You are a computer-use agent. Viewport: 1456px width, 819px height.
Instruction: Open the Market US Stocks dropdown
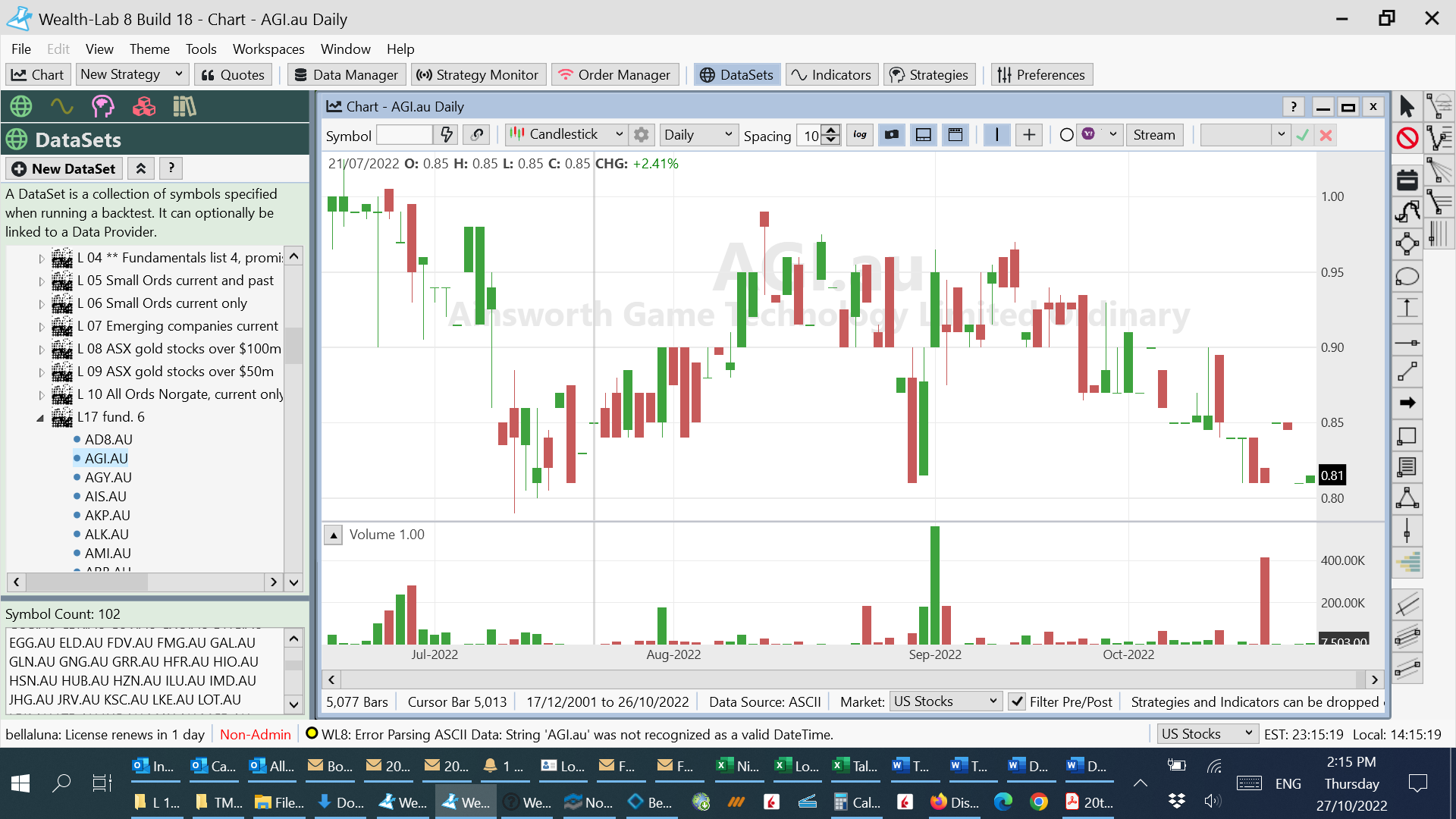[x=946, y=701]
